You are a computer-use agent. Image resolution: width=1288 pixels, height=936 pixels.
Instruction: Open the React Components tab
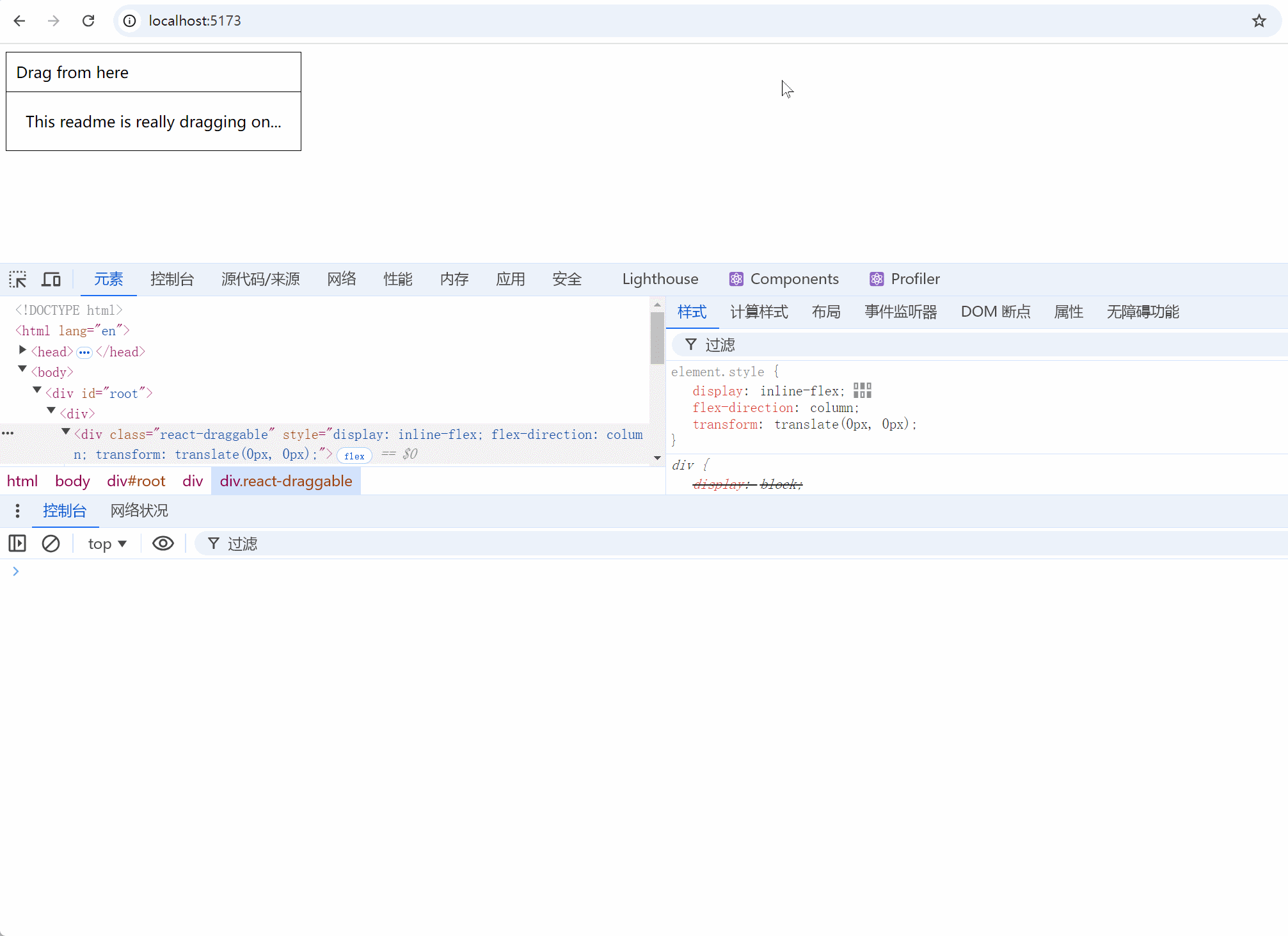[784, 279]
